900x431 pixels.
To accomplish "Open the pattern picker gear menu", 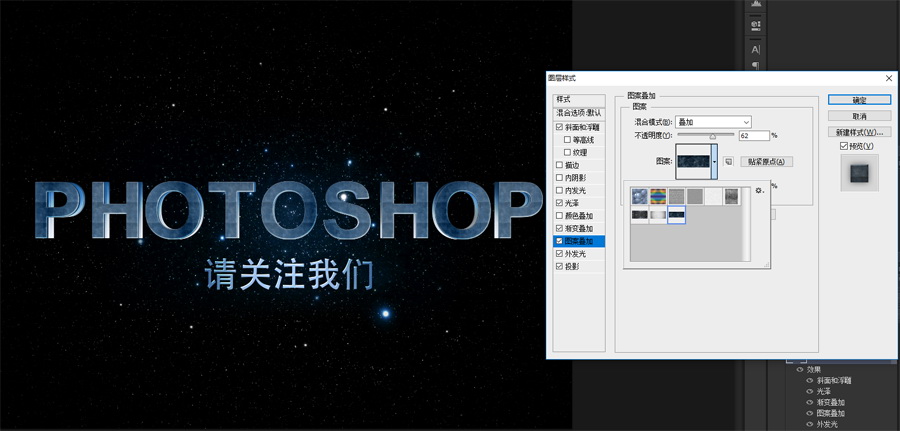I will click(x=759, y=190).
